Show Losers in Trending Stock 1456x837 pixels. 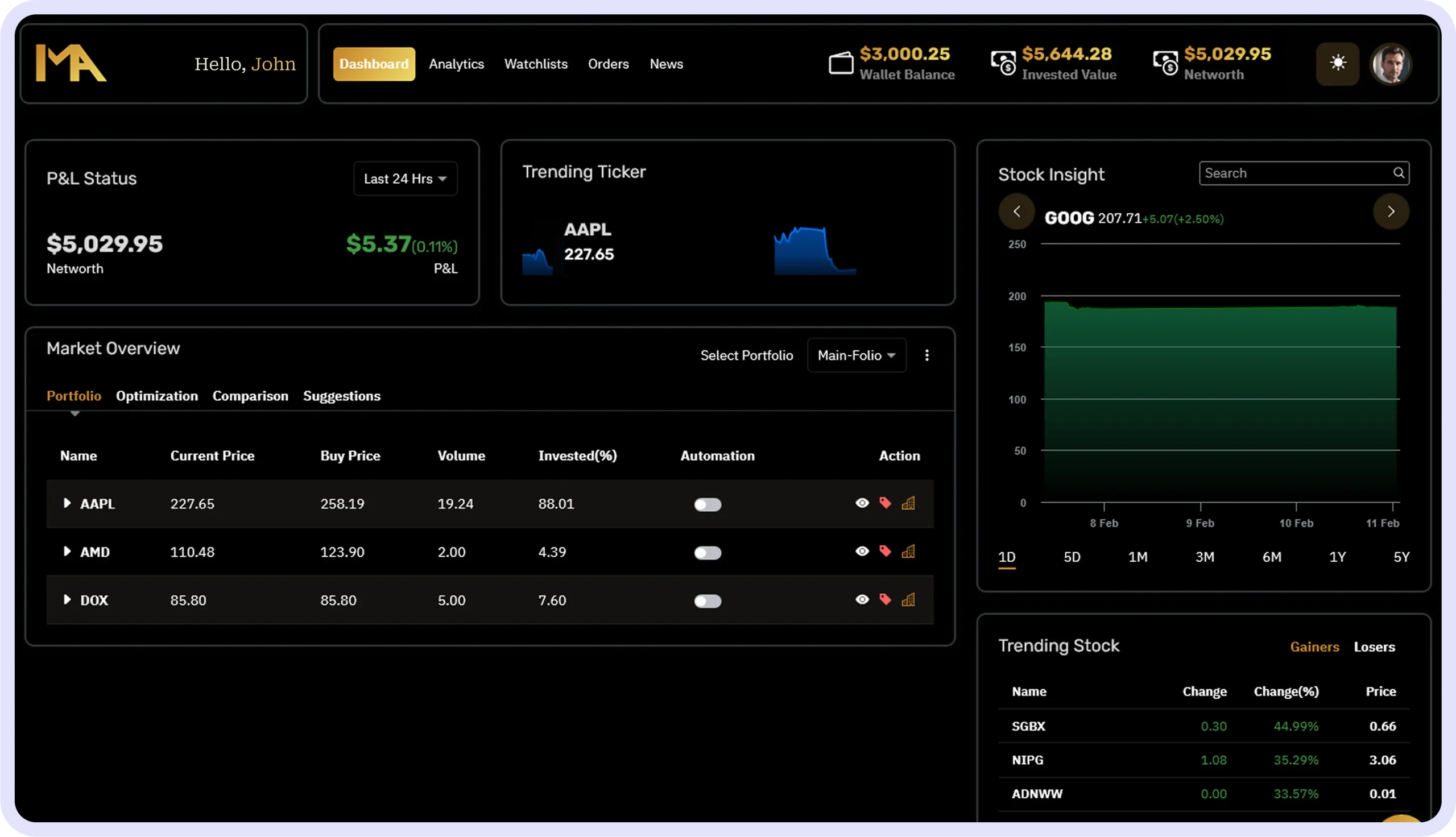pyautogui.click(x=1374, y=647)
